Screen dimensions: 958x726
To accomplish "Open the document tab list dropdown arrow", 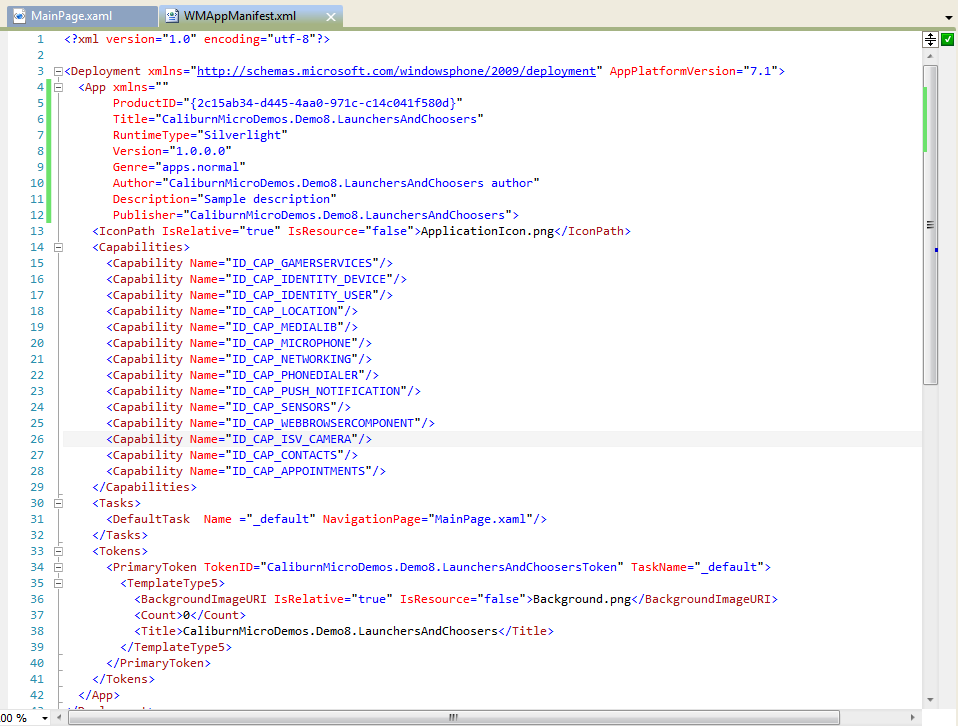I will click(x=949, y=18).
